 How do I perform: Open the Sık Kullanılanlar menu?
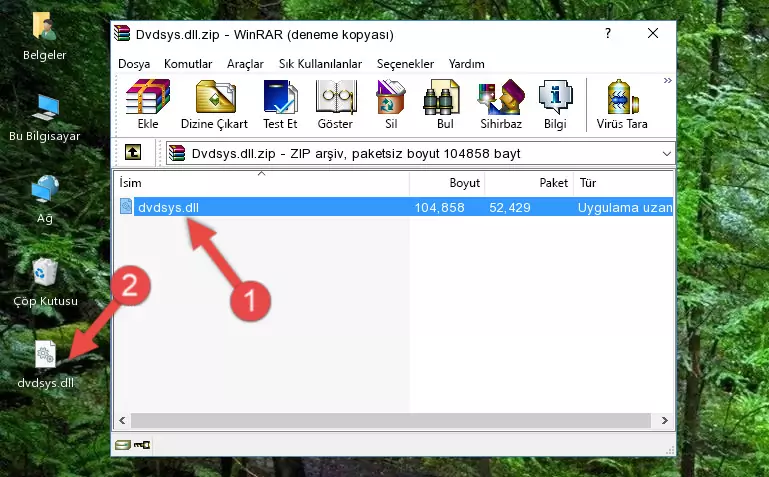(320, 64)
